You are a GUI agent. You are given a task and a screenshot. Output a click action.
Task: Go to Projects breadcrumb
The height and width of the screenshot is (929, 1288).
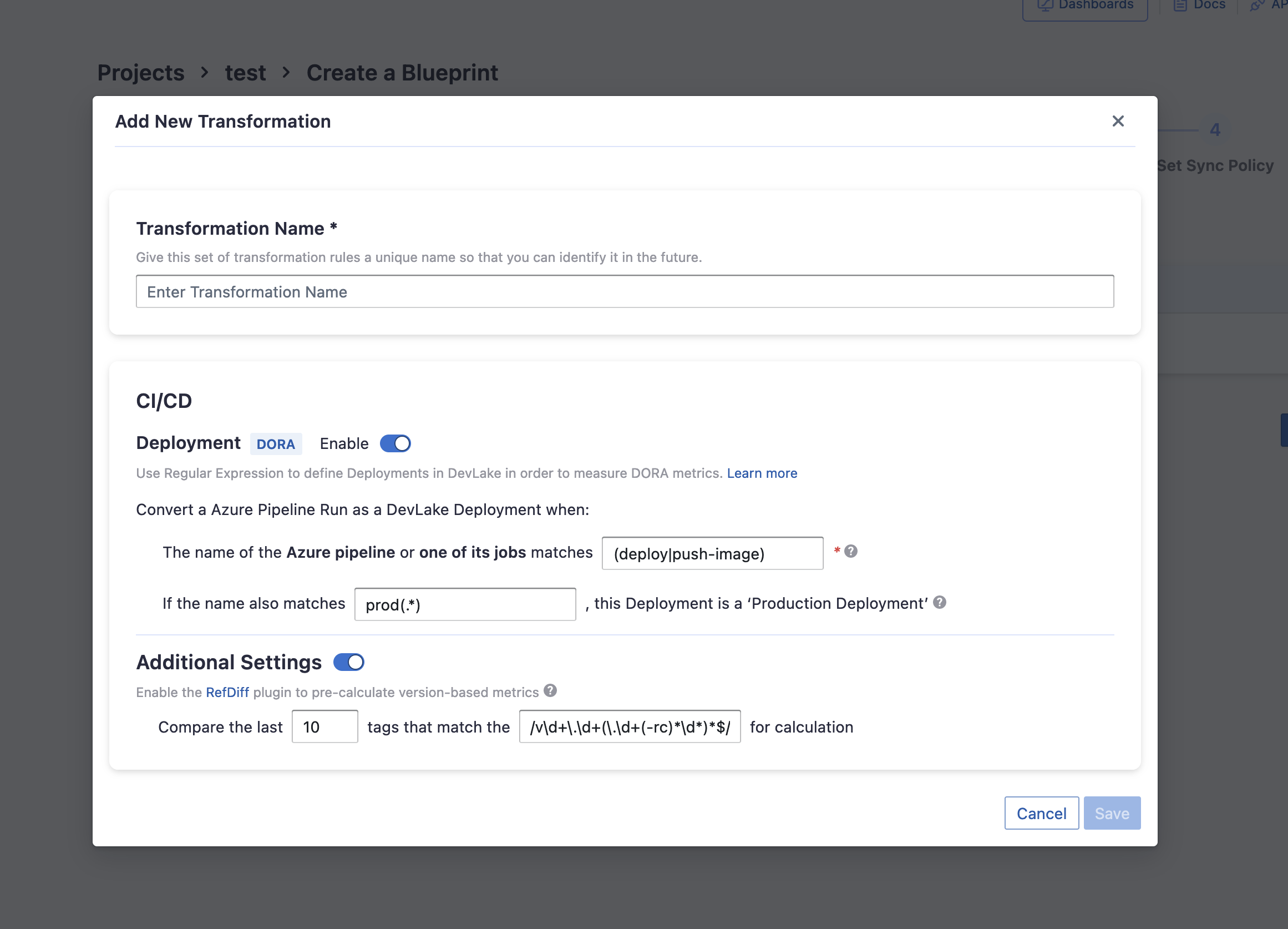tap(140, 73)
